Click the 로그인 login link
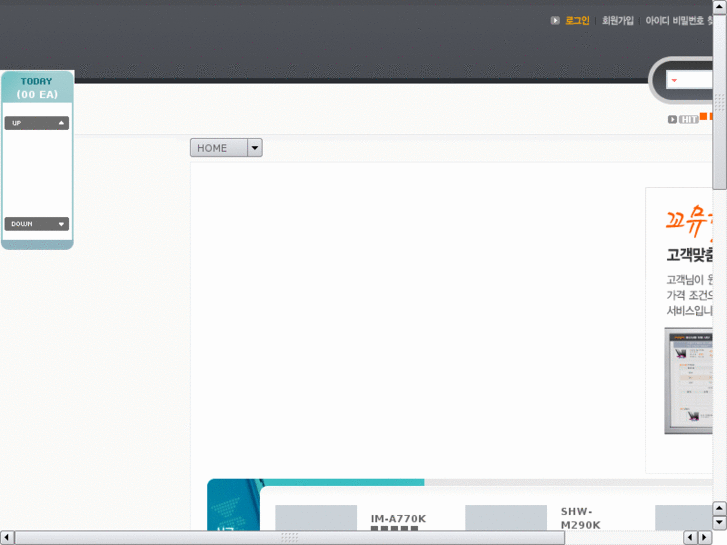 [577, 20]
